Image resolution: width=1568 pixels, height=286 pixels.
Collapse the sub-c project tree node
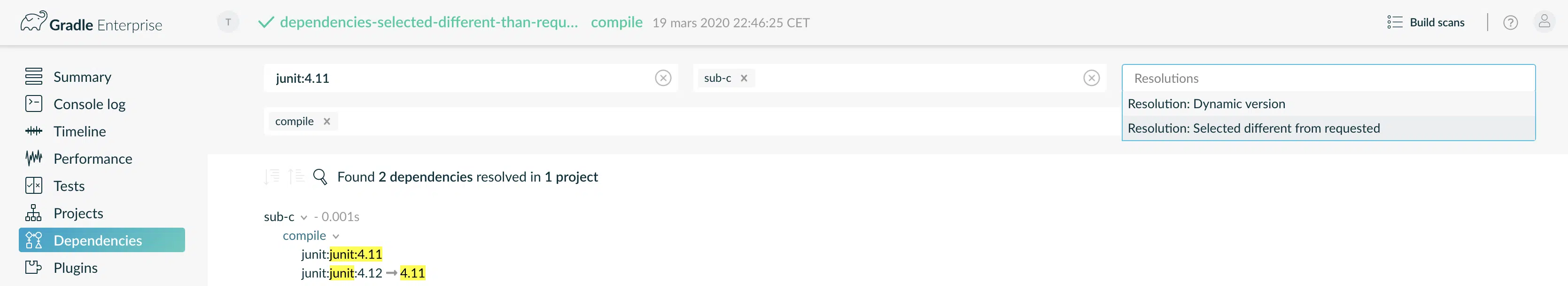click(304, 217)
